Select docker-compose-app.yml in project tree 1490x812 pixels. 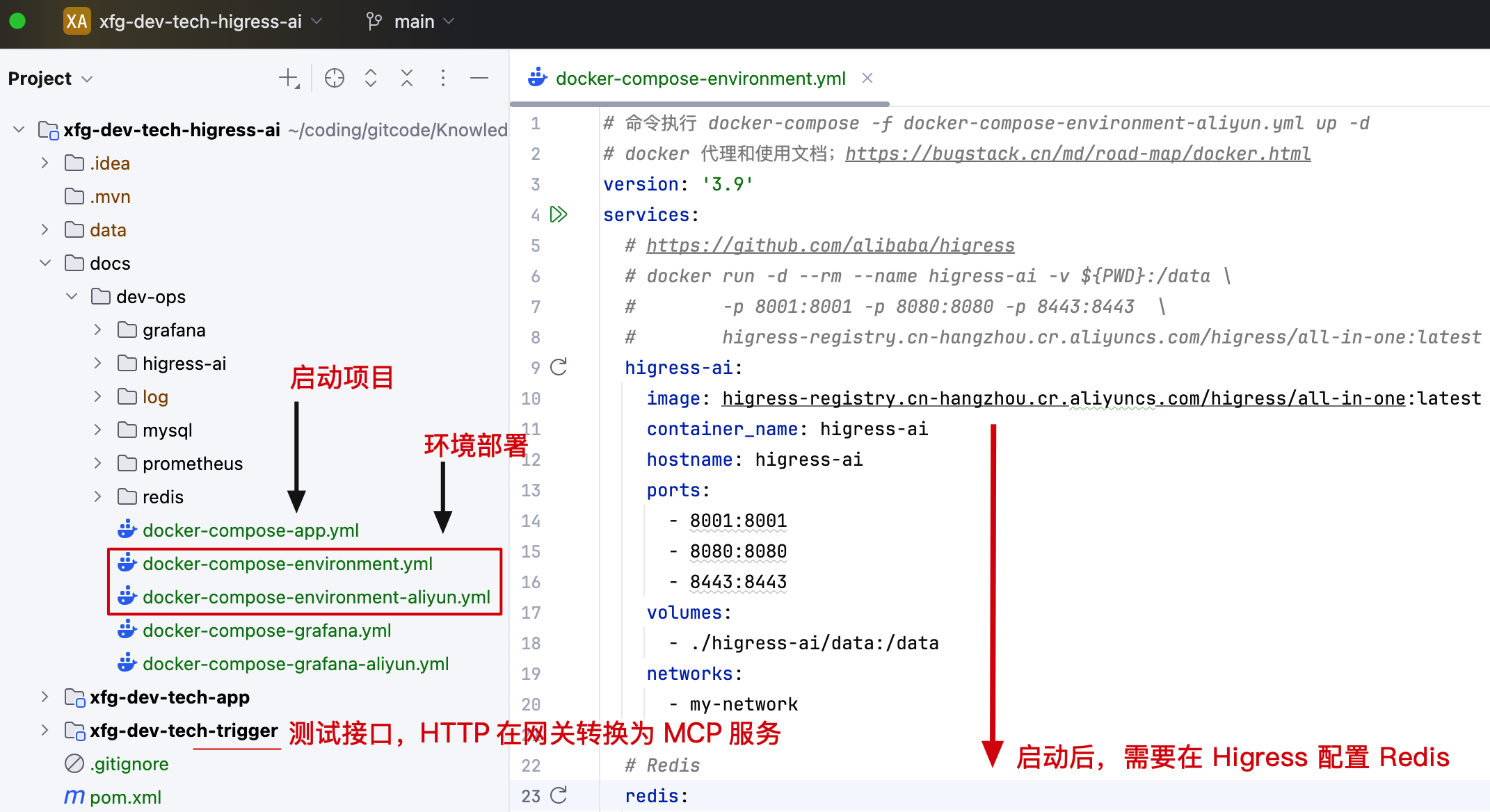250,530
